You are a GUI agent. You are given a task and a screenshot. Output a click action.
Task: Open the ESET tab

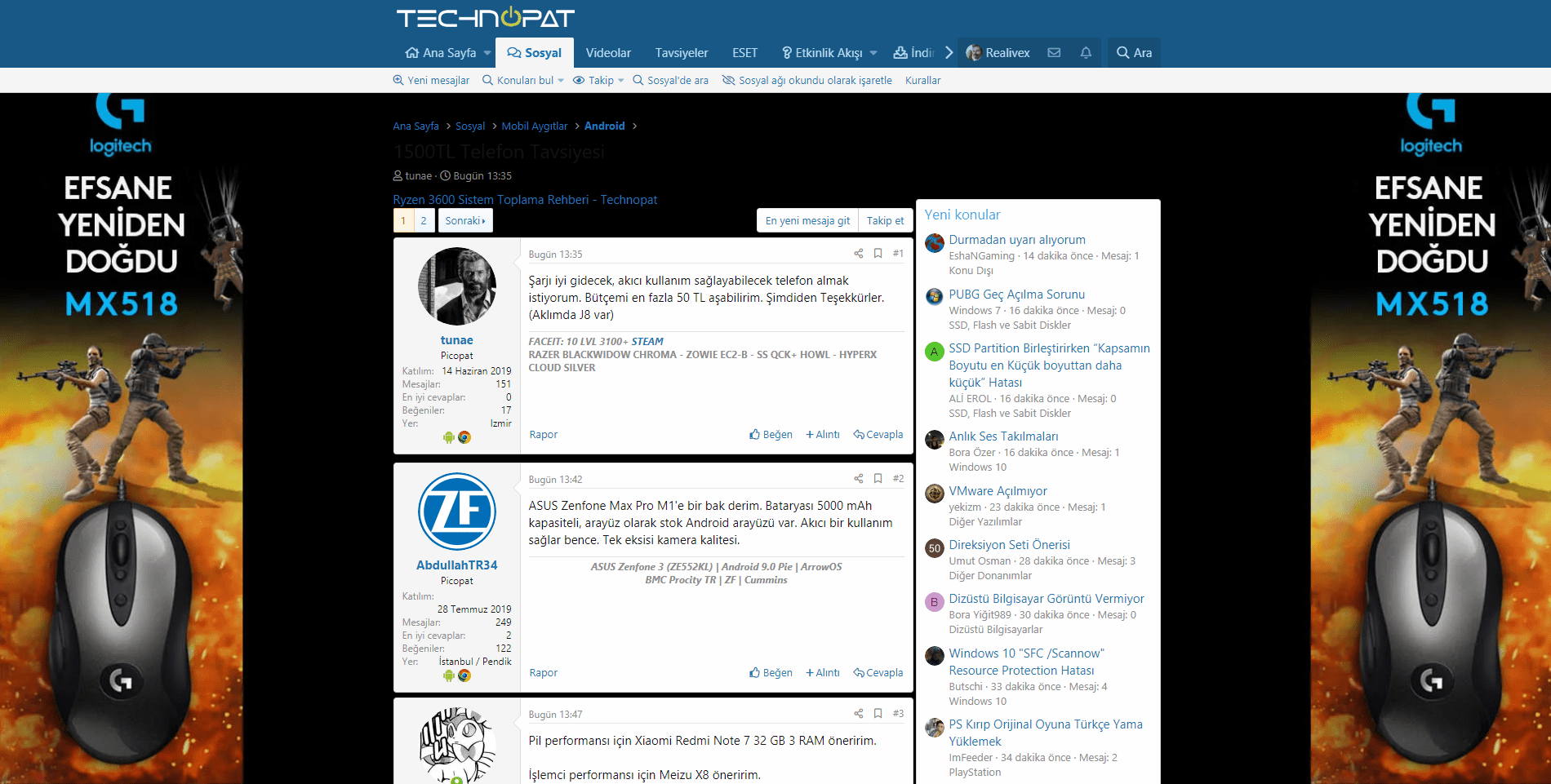click(745, 53)
